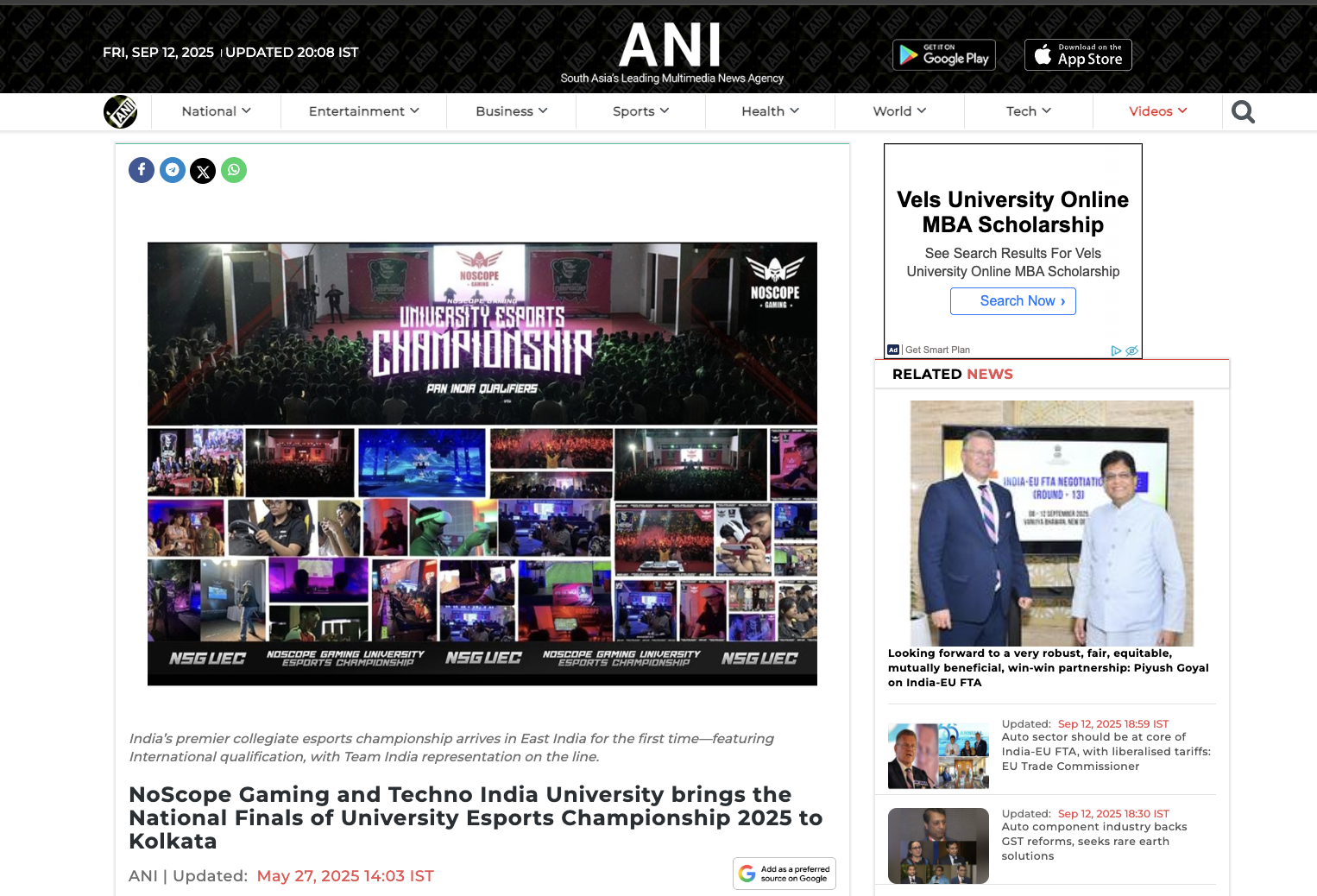The height and width of the screenshot is (896, 1317).
Task: Open Piyush Goyal India-EU FTA headline
Action: tap(1049, 668)
